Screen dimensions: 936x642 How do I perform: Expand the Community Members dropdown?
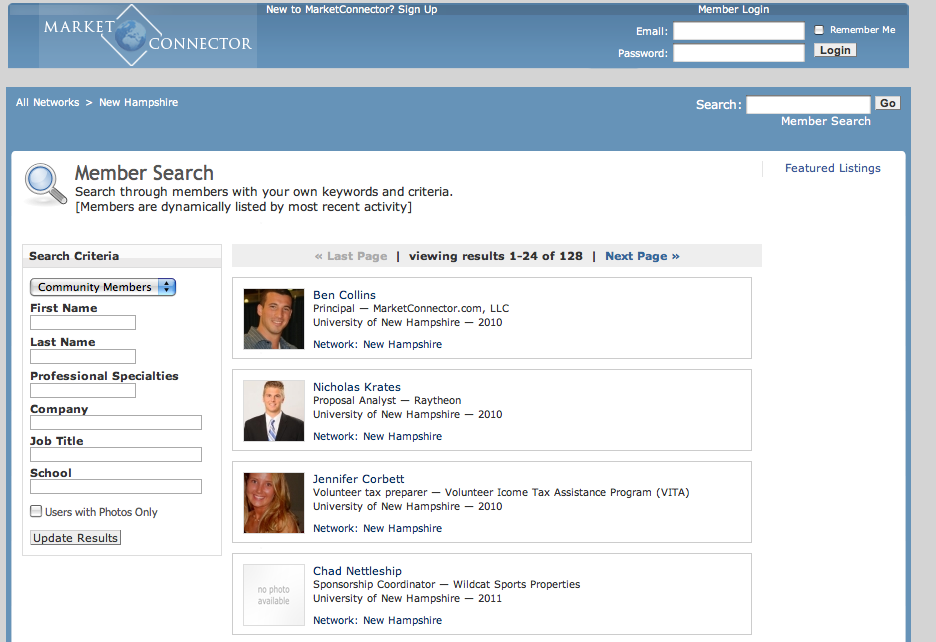pyautogui.click(x=103, y=287)
